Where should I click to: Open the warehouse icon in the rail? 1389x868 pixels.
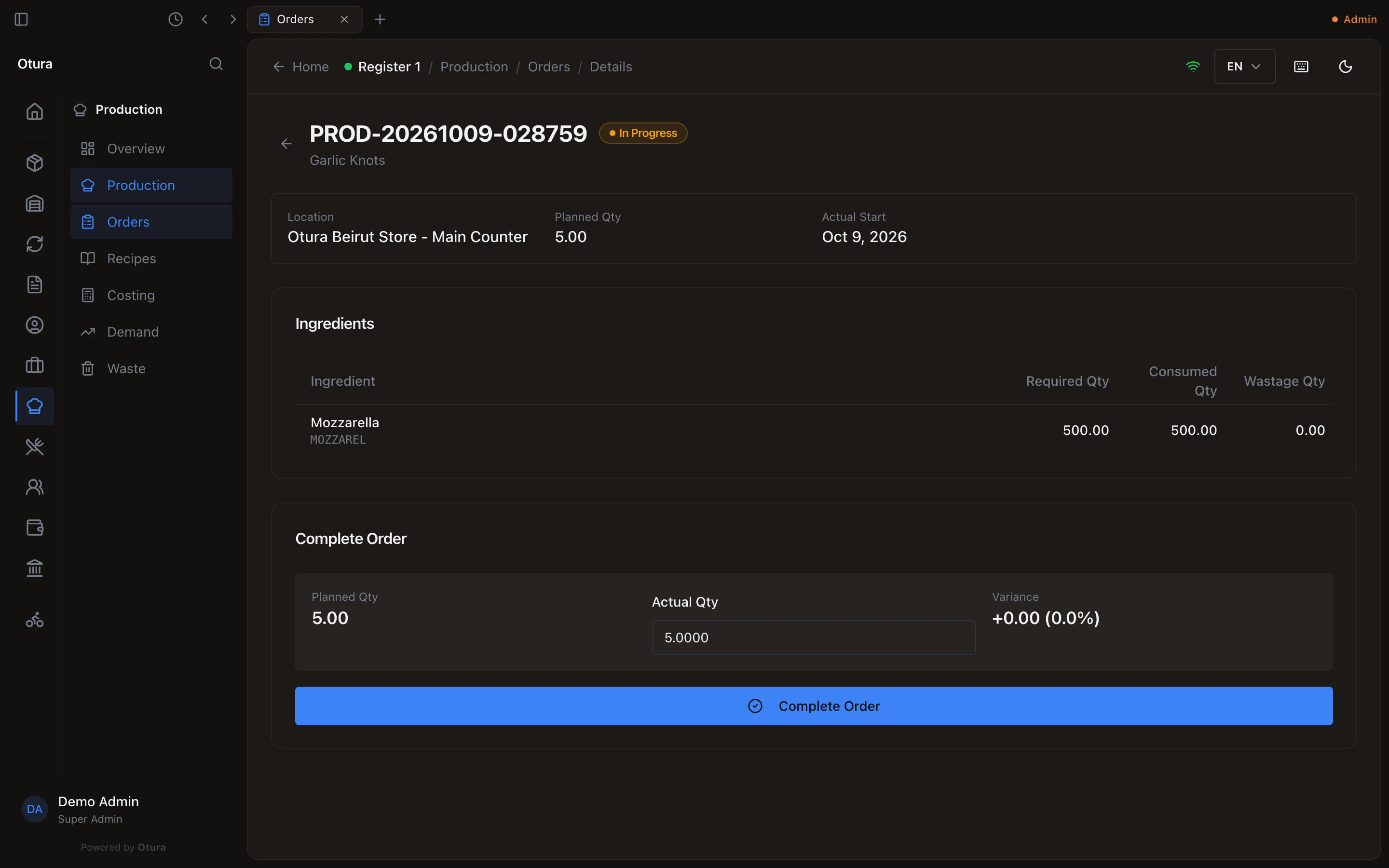pos(34,203)
